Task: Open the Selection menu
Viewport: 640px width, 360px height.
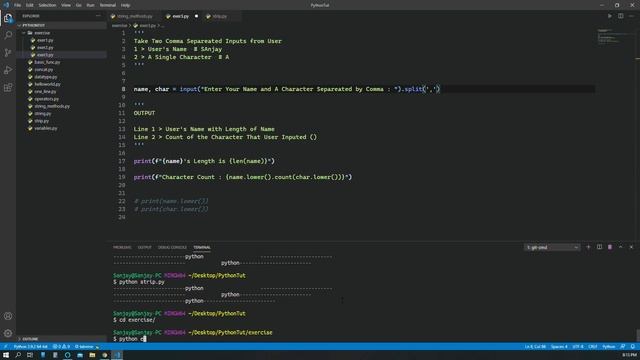Action: point(47,5)
